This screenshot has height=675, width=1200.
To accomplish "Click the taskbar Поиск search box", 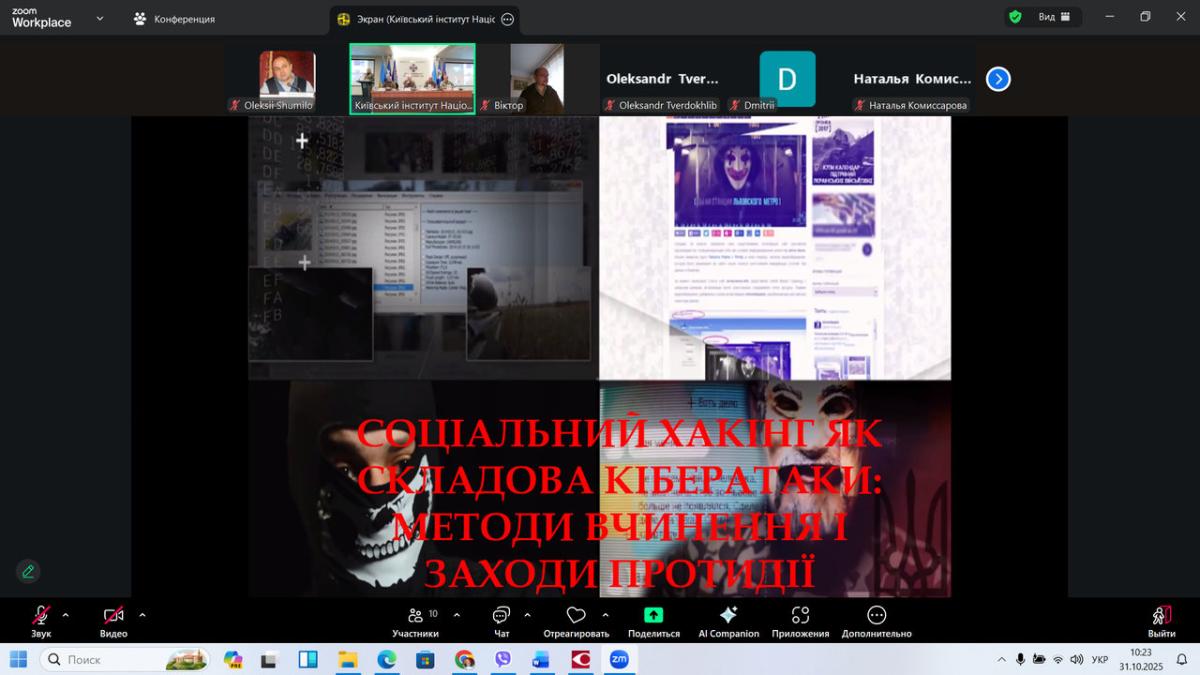I will 125,659.
